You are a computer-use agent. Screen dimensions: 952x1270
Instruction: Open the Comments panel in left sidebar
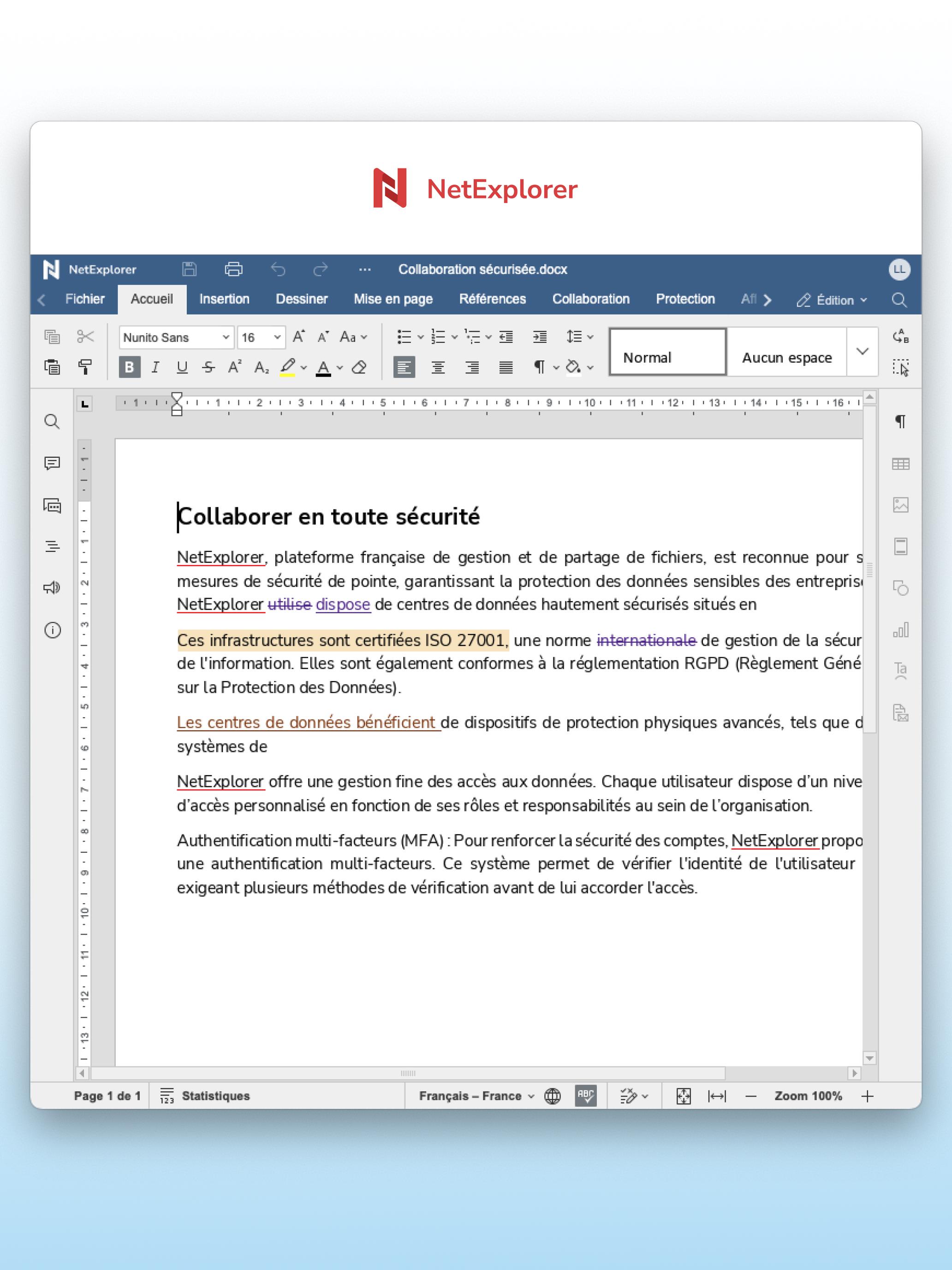coord(52,463)
